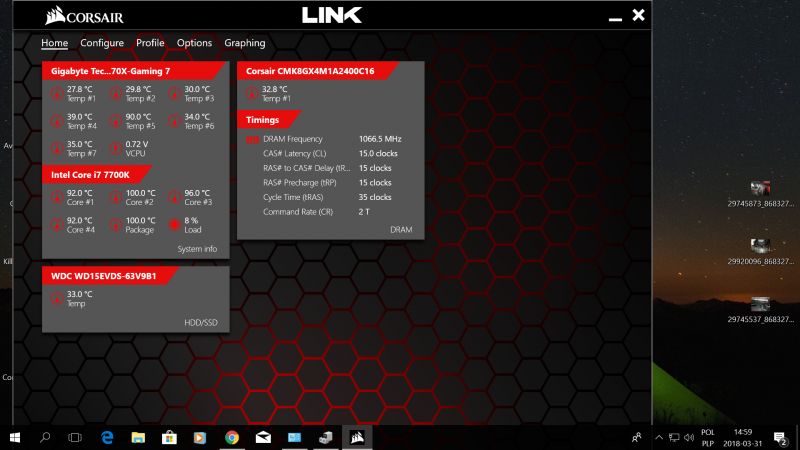Open Microsoft Store from taskbar
Image resolution: width=800 pixels, height=450 pixels.
coord(169,437)
